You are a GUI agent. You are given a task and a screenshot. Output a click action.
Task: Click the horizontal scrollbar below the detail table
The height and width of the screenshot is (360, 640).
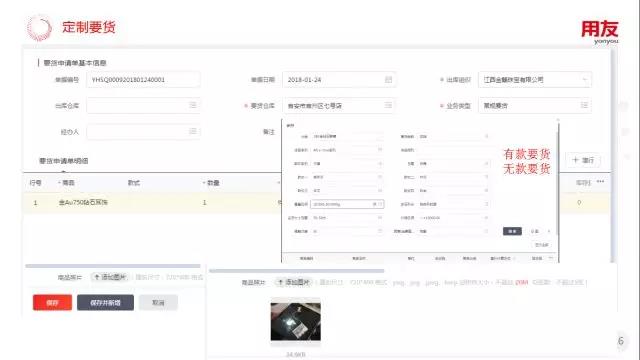pos(113,266)
